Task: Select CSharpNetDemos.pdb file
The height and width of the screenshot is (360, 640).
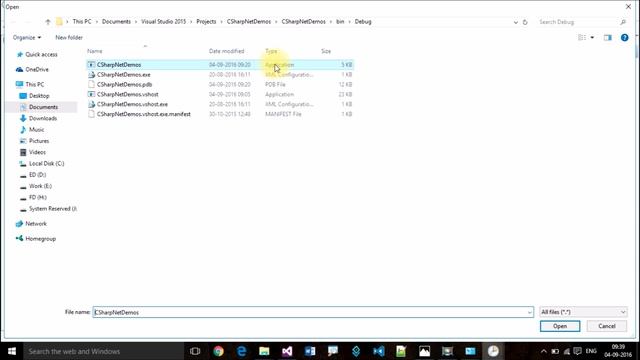Action: [x=220, y=84]
